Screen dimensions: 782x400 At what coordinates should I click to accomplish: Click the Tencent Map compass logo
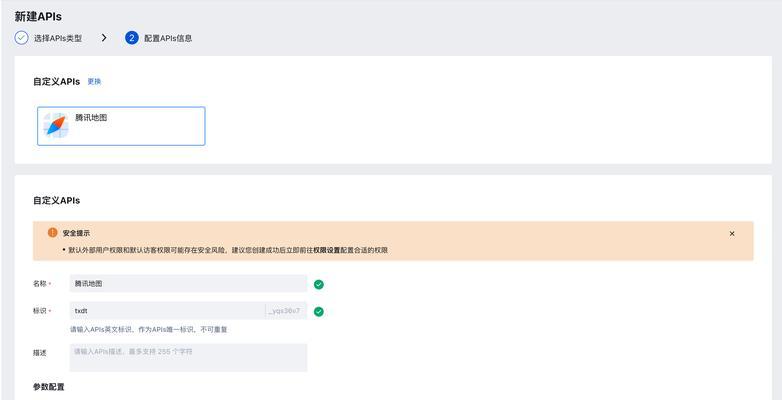click(55, 125)
